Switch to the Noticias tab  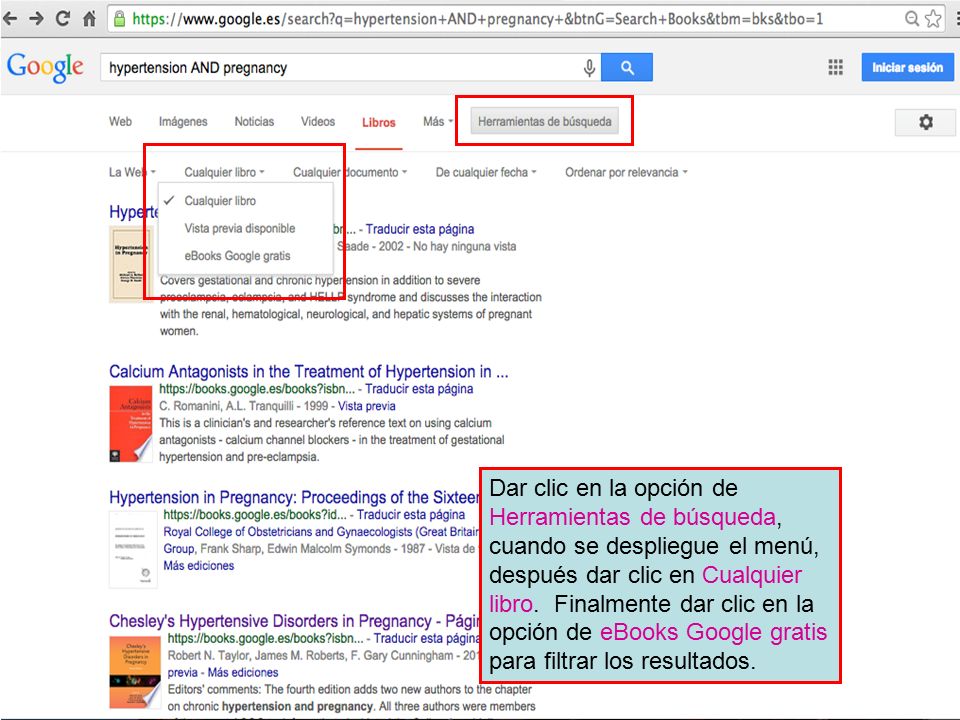[254, 121]
